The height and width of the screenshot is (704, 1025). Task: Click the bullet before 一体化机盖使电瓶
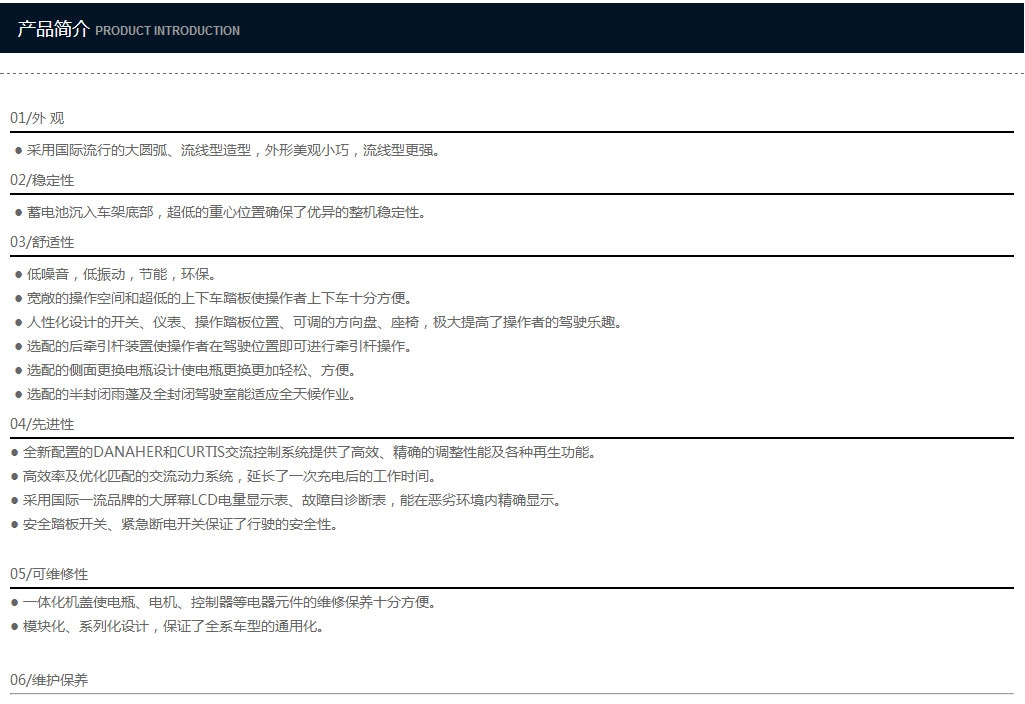pyautogui.click(x=14, y=603)
